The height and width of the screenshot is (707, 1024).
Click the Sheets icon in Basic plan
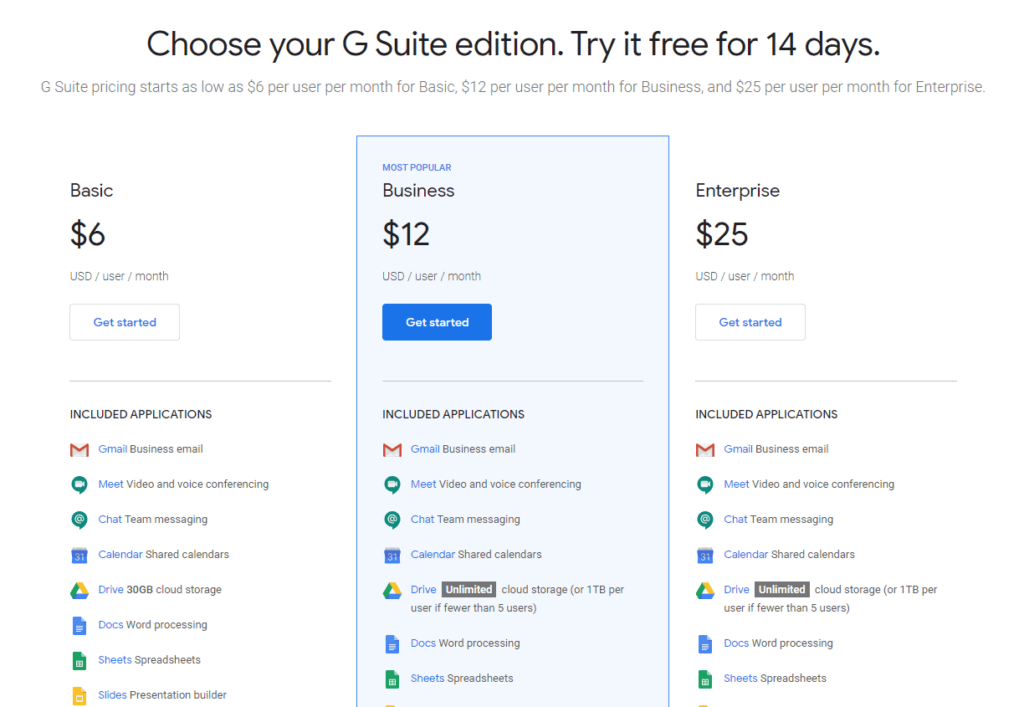(x=79, y=661)
